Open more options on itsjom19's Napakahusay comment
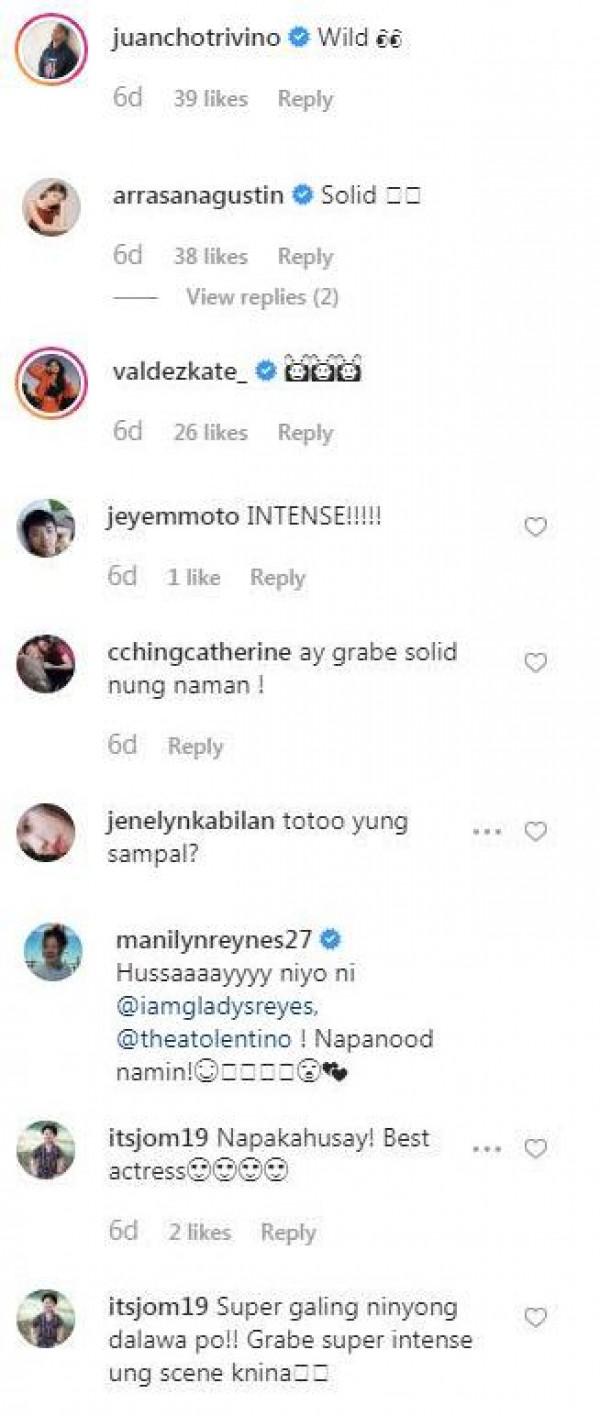The image size is (600, 1416). pyautogui.click(x=488, y=1148)
